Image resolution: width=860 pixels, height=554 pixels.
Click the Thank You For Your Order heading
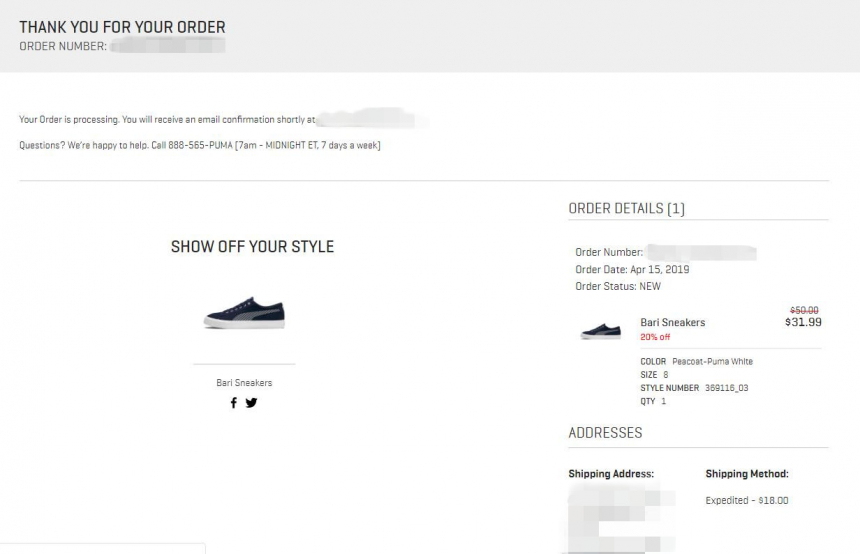tap(122, 27)
